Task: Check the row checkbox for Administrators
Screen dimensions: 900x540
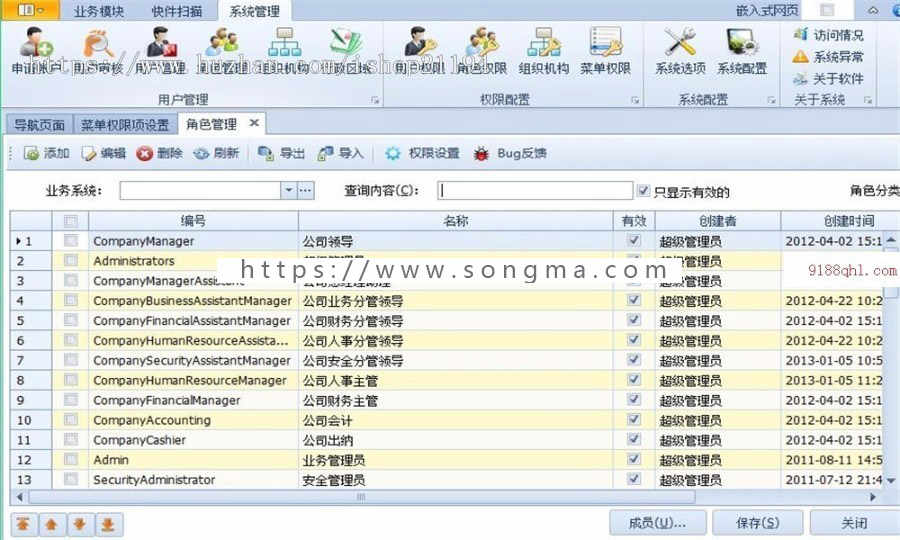Action: click(x=71, y=261)
